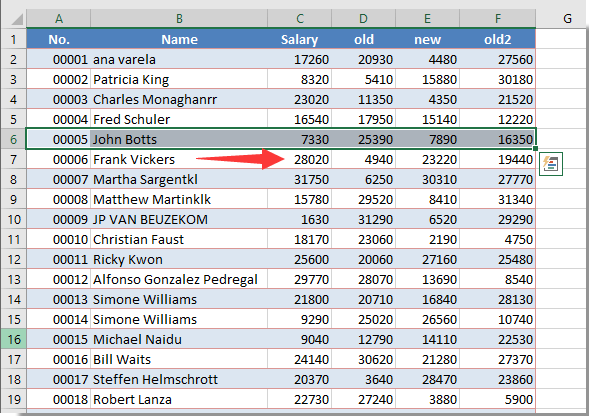
Task: Select column A header
Action: 59,18
